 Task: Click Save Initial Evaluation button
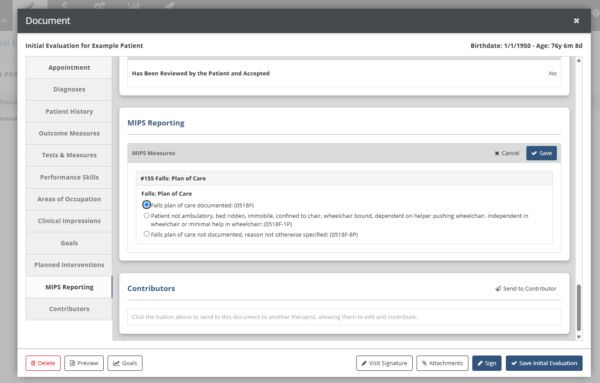coord(544,363)
